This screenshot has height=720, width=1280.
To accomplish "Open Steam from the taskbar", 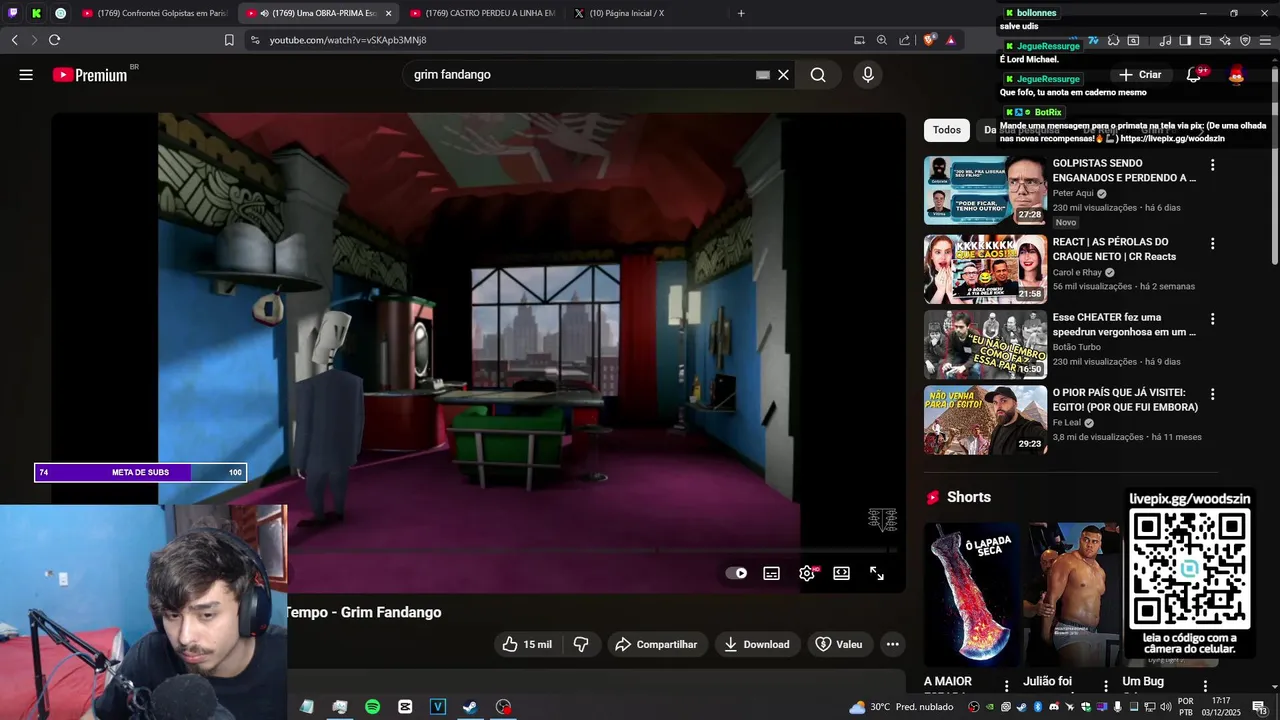I will pos(470,707).
